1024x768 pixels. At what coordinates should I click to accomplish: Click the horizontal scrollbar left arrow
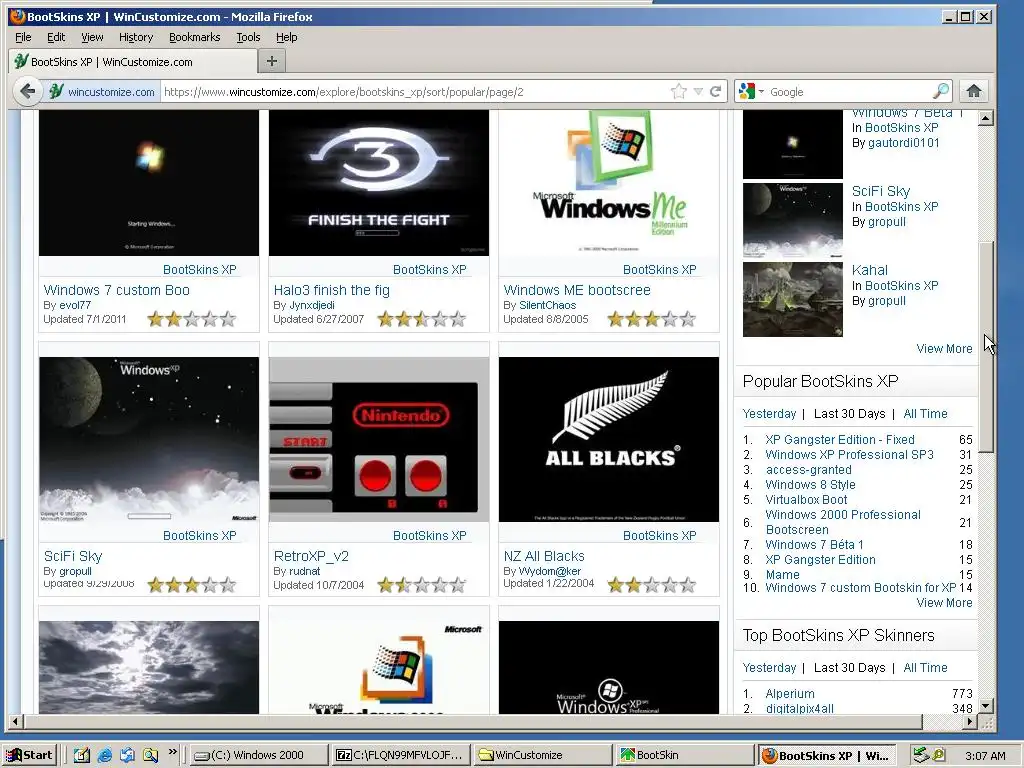[16, 722]
